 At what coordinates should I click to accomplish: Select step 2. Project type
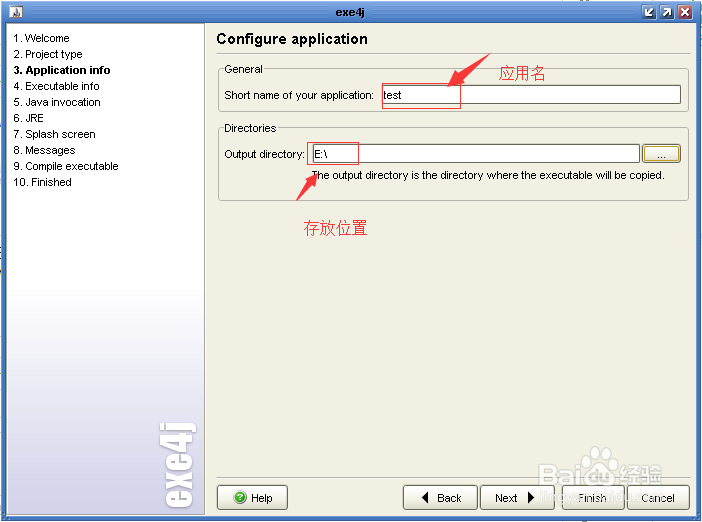click(x=48, y=54)
